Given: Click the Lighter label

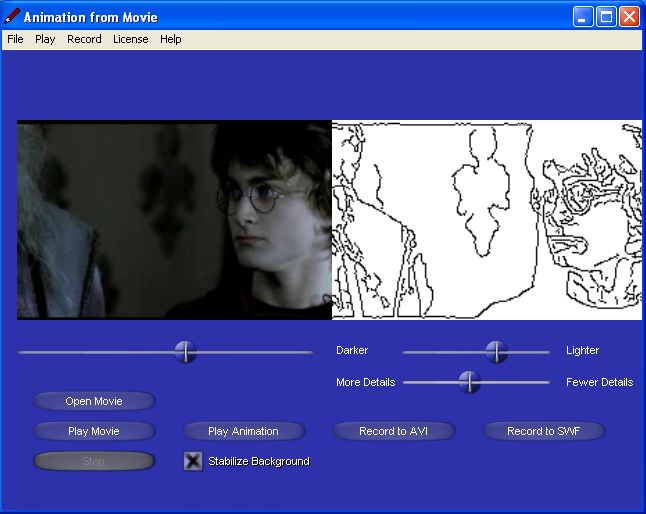Looking at the screenshot, I should (x=582, y=350).
